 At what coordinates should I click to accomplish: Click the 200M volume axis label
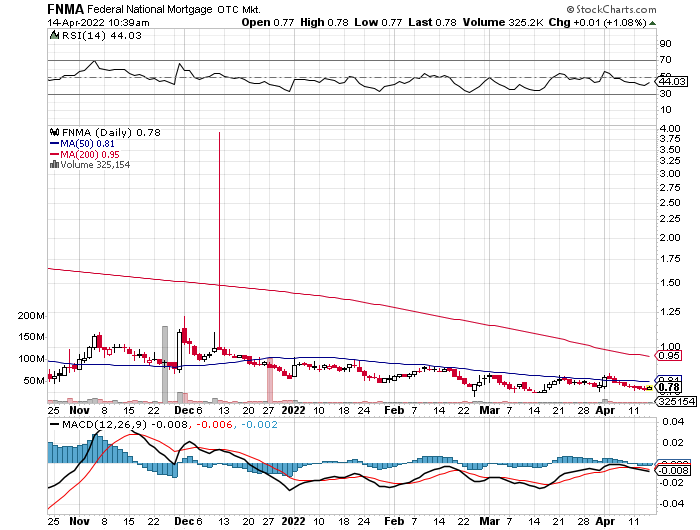coord(31,316)
